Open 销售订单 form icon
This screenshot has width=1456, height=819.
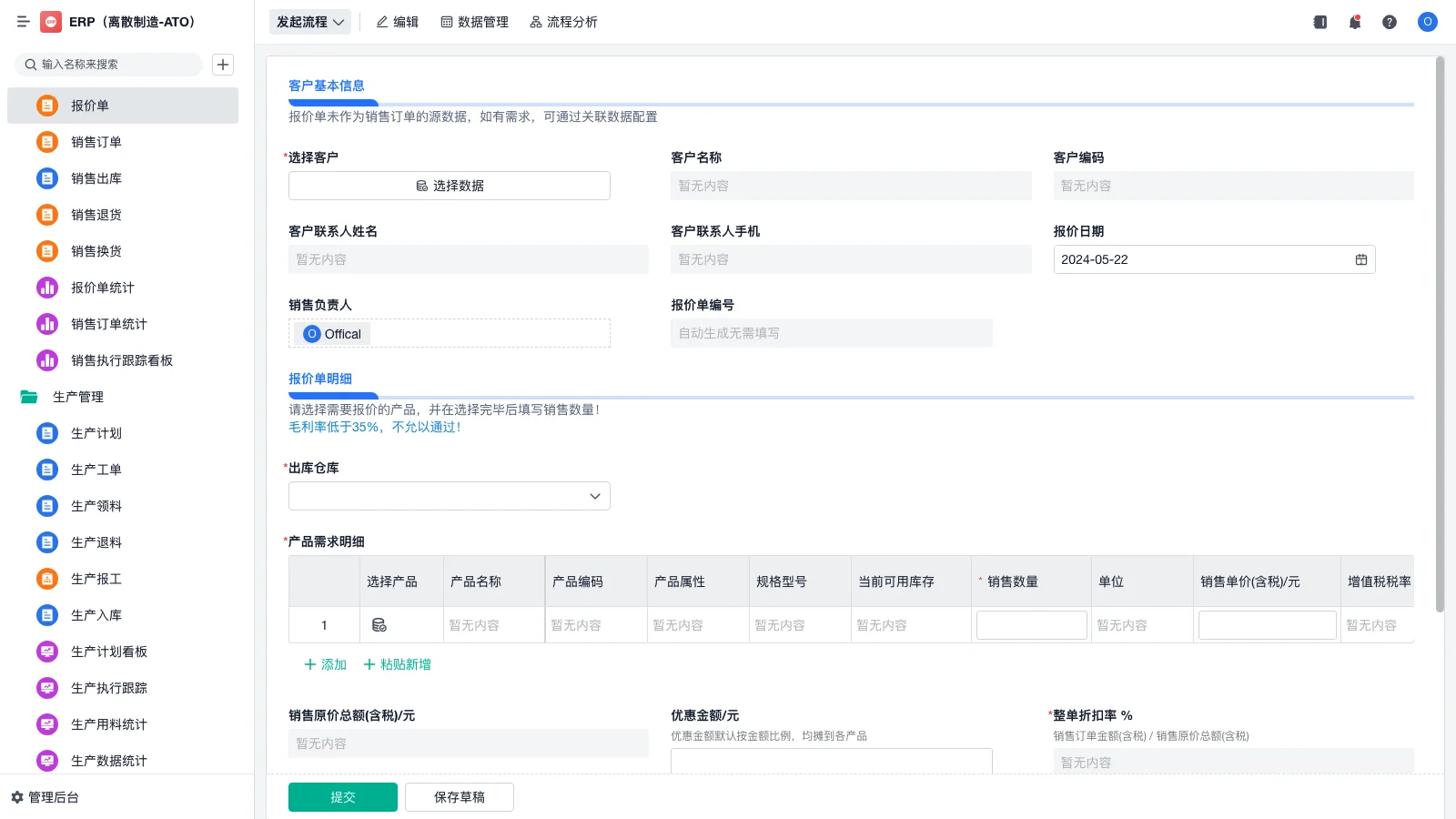(x=47, y=142)
